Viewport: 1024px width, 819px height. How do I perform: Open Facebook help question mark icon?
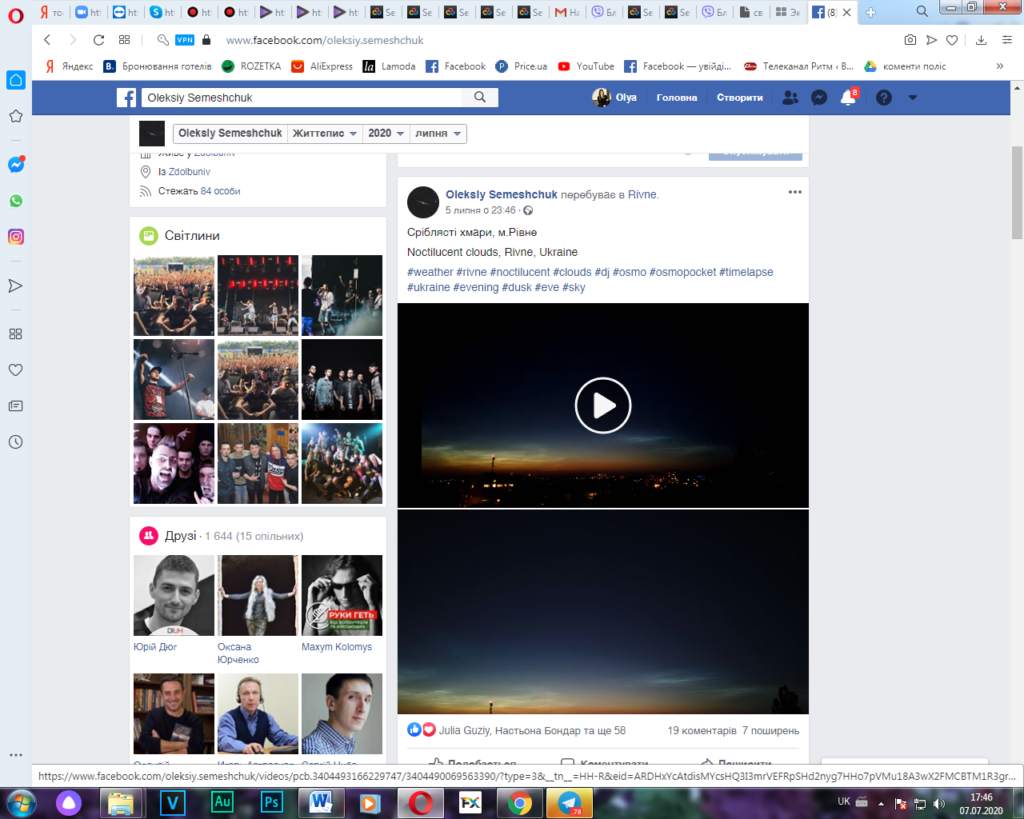(884, 98)
